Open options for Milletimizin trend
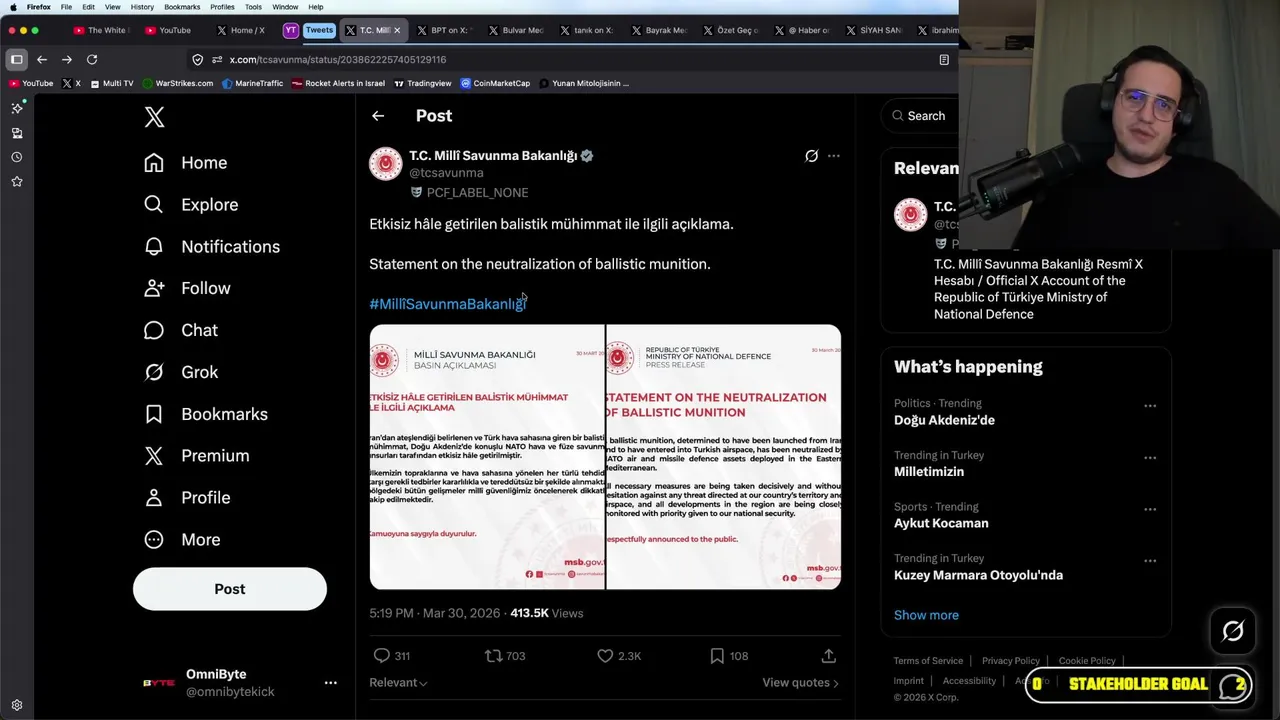Viewport: 1280px width, 720px height. [1150, 458]
